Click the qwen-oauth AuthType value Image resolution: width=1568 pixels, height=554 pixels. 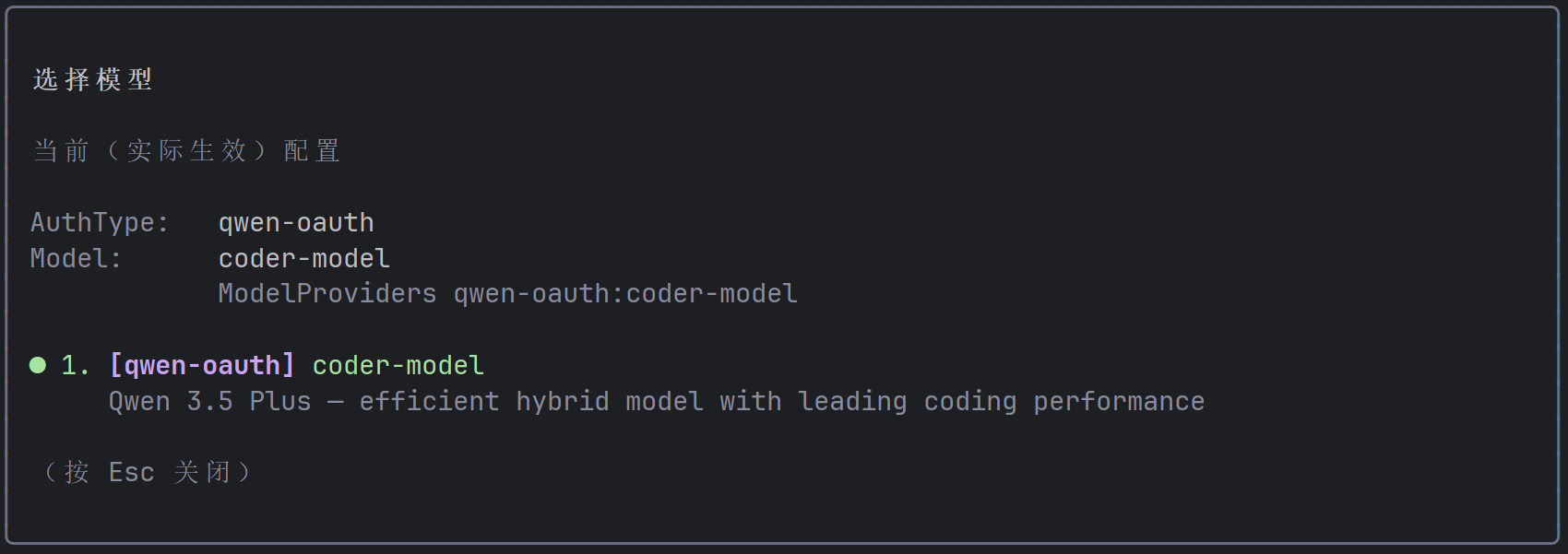click(x=296, y=222)
